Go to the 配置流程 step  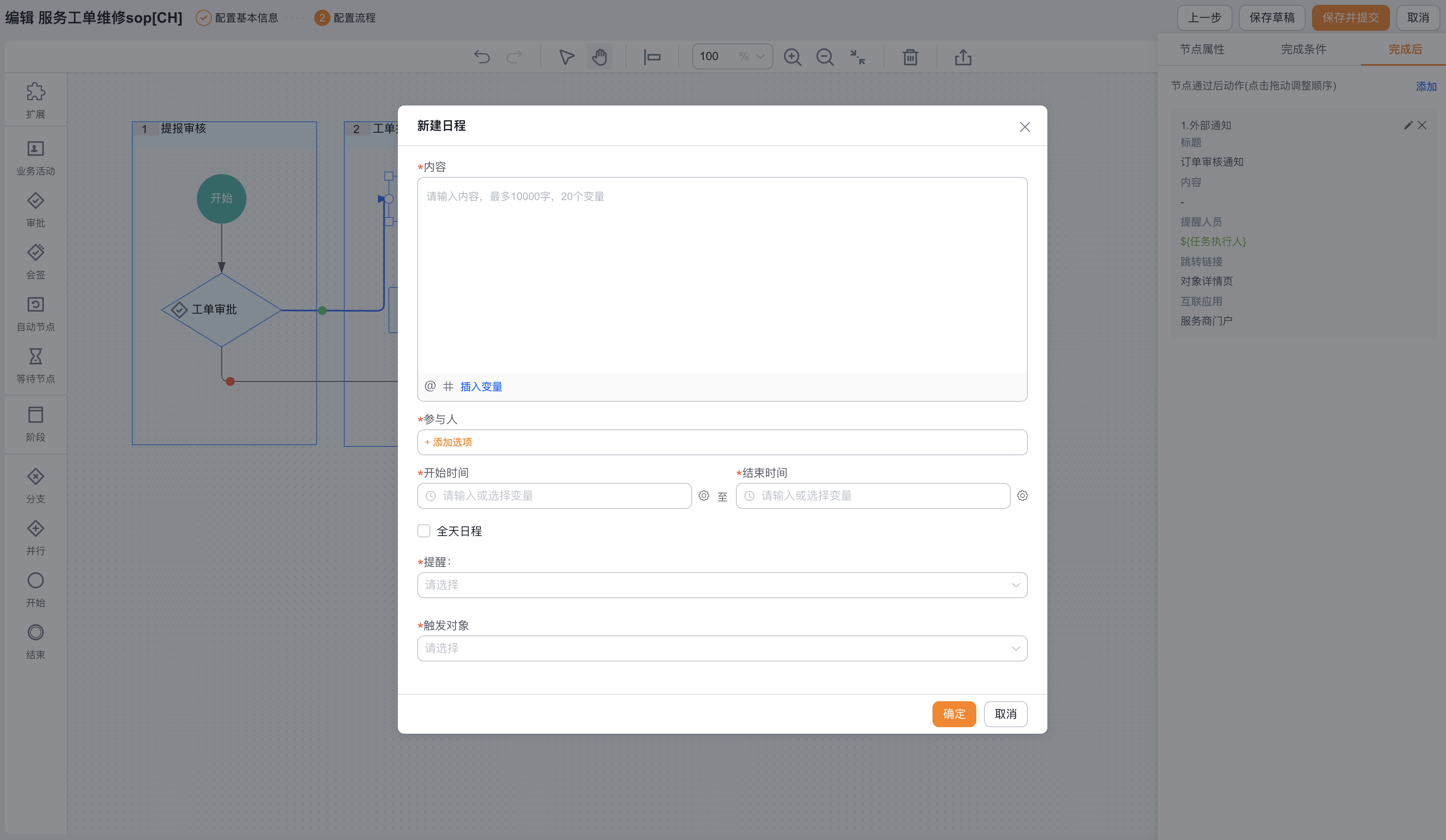[345, 18]
